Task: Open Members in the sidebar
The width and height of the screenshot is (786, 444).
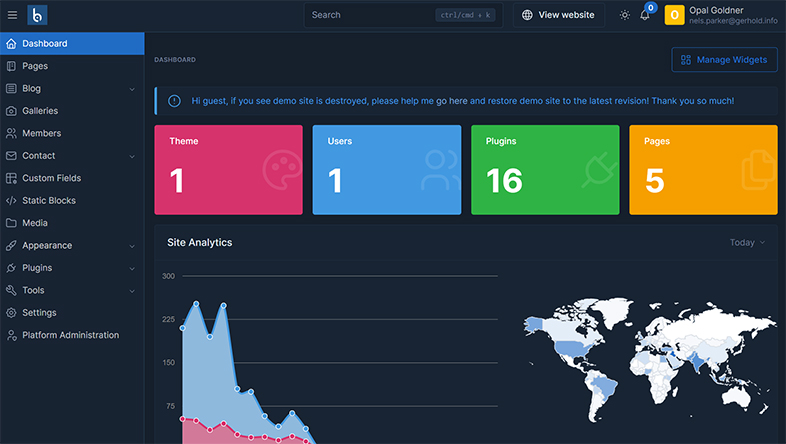Action: click(72, 133)
